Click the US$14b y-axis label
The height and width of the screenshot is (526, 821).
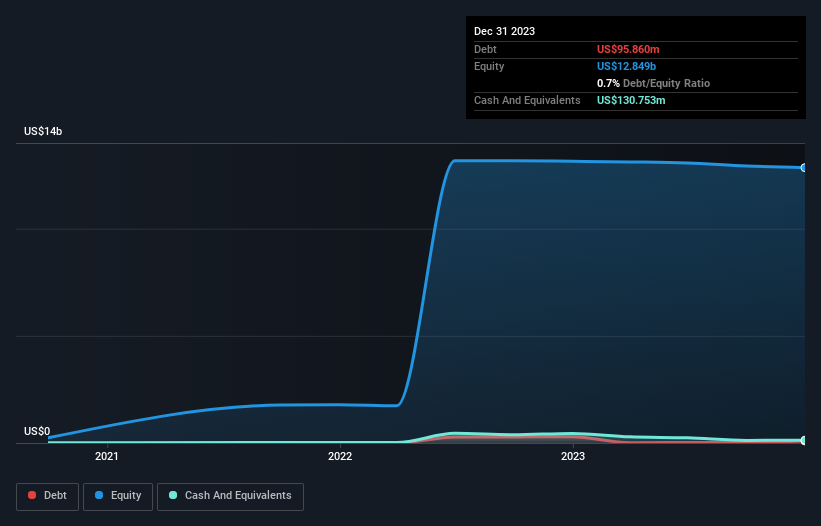coord(43,131)
